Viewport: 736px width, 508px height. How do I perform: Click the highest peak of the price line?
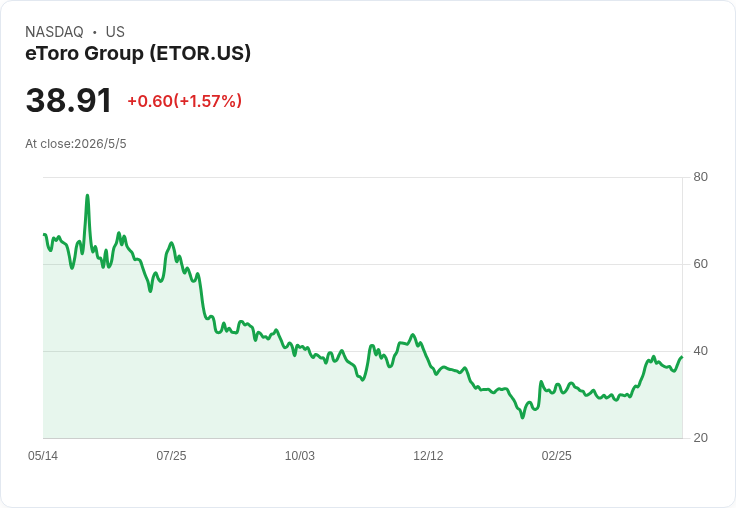[x=87, y=196]
